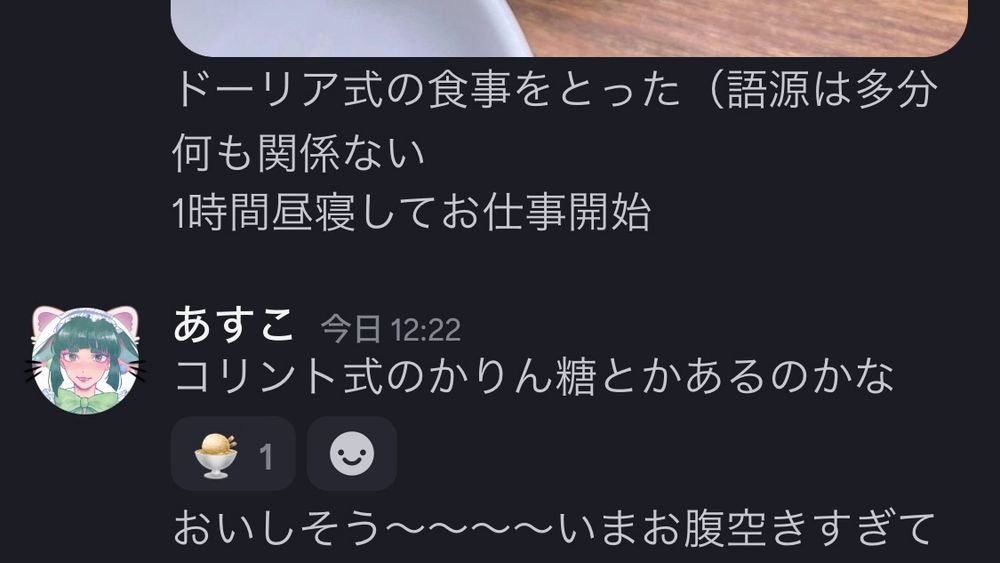Tap the words 語源は多分 in message
1000x563 pixels.
(x=831, y=89)
